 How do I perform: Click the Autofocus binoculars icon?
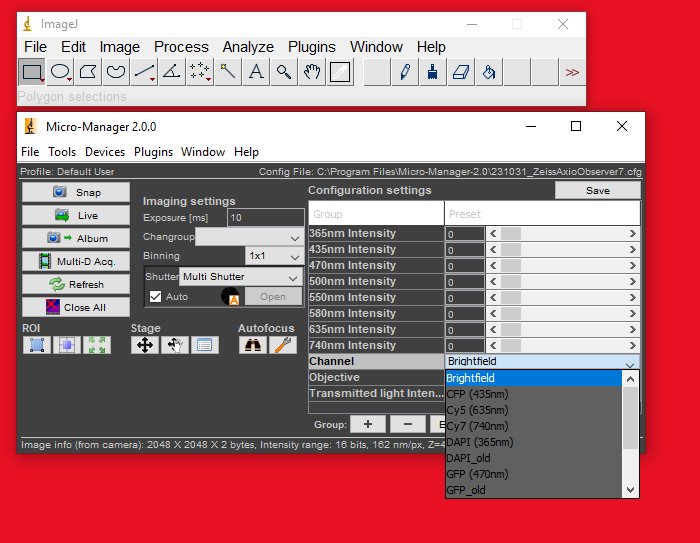click(x=252, y=345)
